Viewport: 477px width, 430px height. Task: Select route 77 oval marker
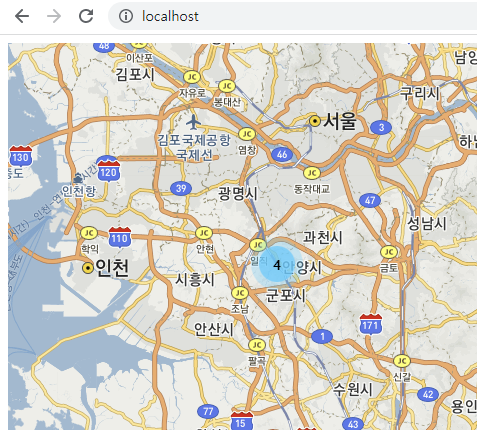tap(208, 411)
